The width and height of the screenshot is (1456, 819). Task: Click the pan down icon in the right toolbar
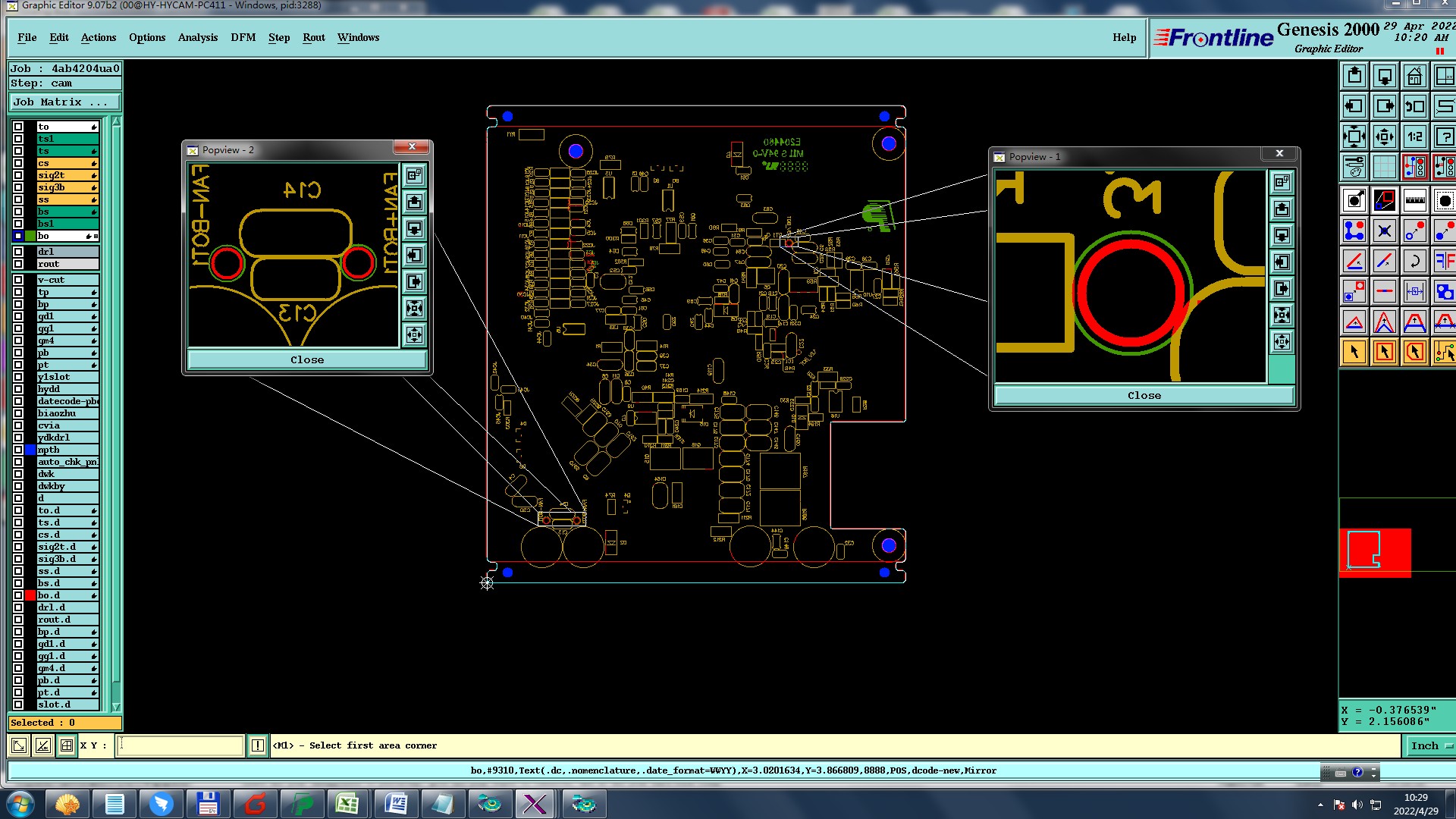1385,76
